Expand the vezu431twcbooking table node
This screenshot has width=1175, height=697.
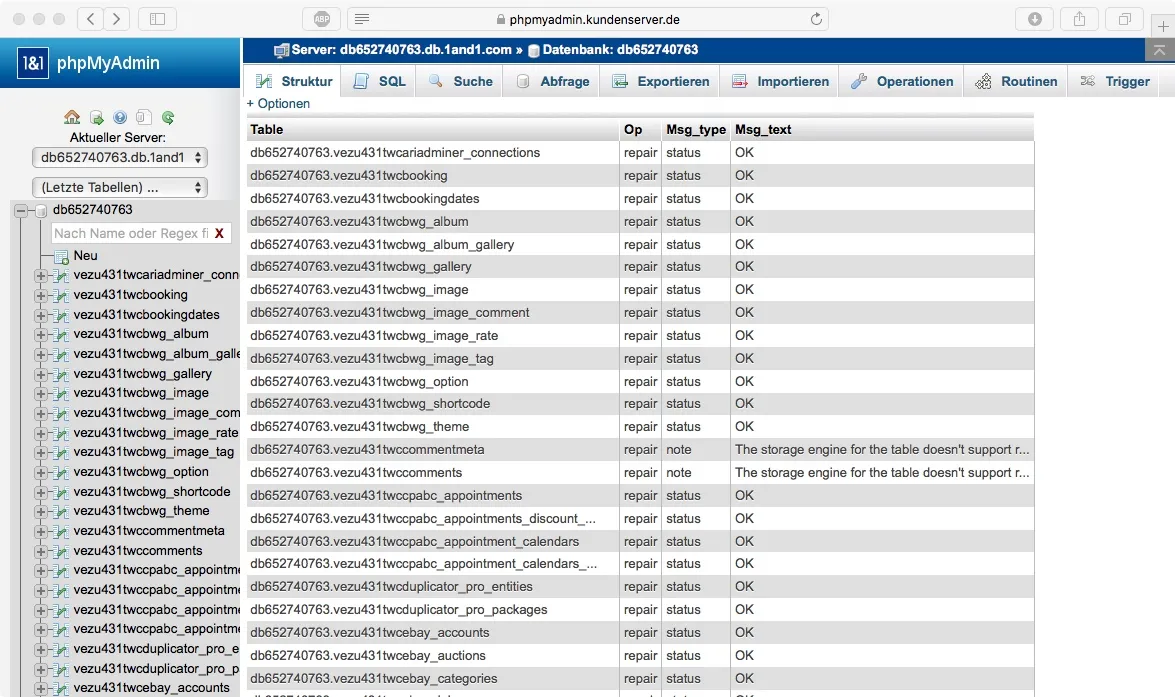click(40, 295)
